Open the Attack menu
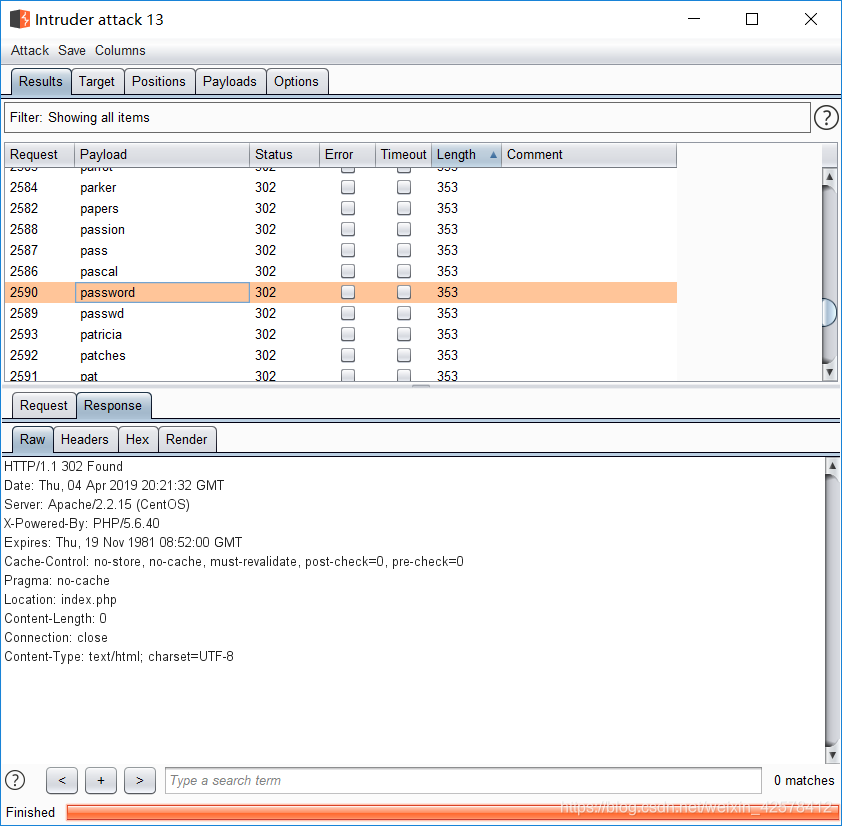Image resolution: width=842 pixels, height=826 pixels. click(30, 50)
